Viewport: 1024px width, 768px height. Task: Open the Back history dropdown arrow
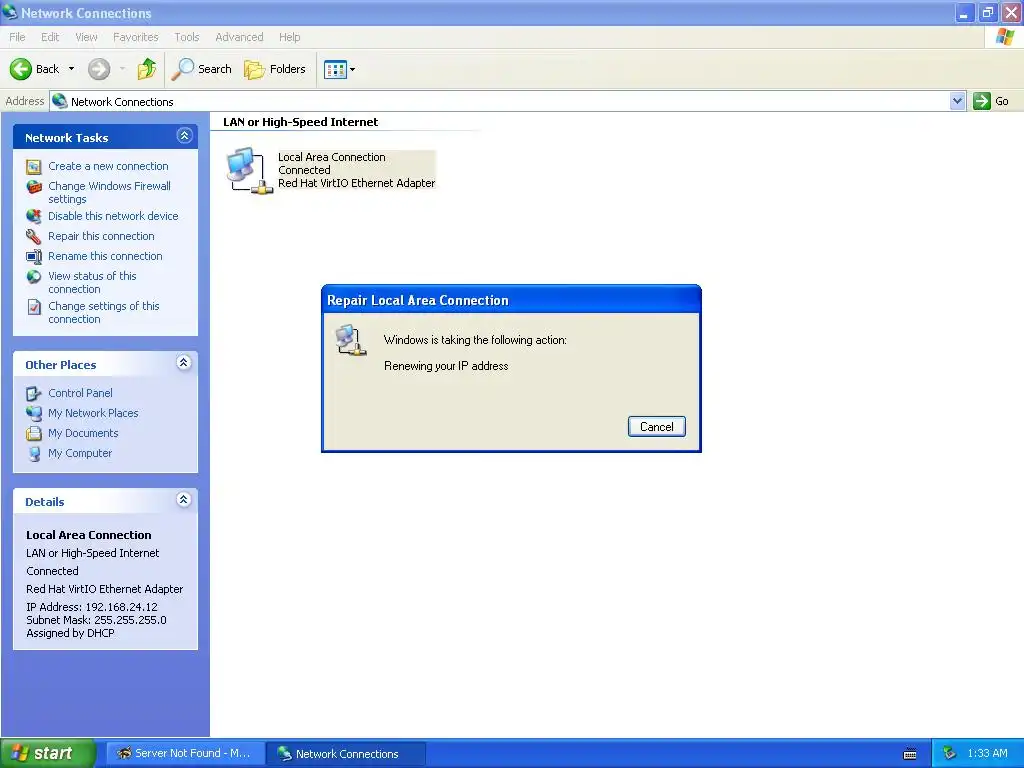71,69
